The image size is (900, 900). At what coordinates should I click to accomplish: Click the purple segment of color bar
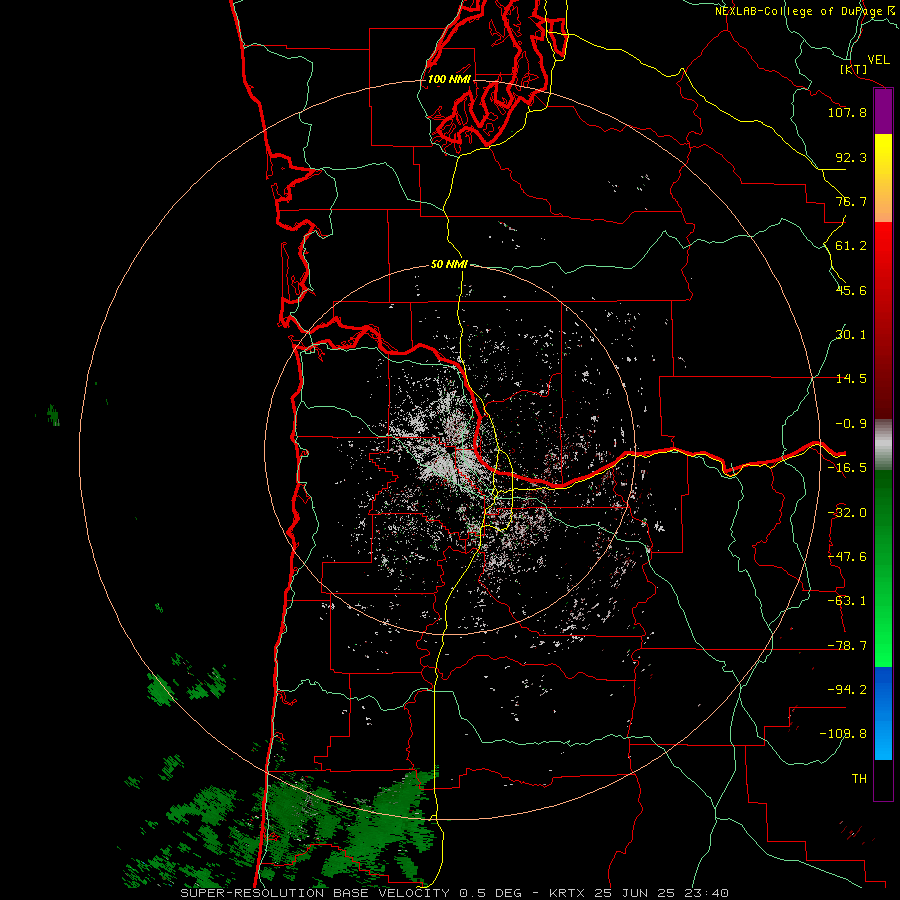coord(883,112)
